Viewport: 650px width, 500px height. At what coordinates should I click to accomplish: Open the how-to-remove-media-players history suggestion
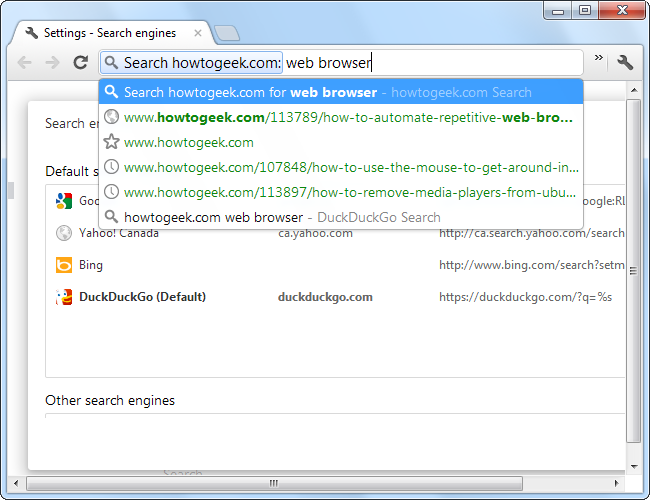341,192
